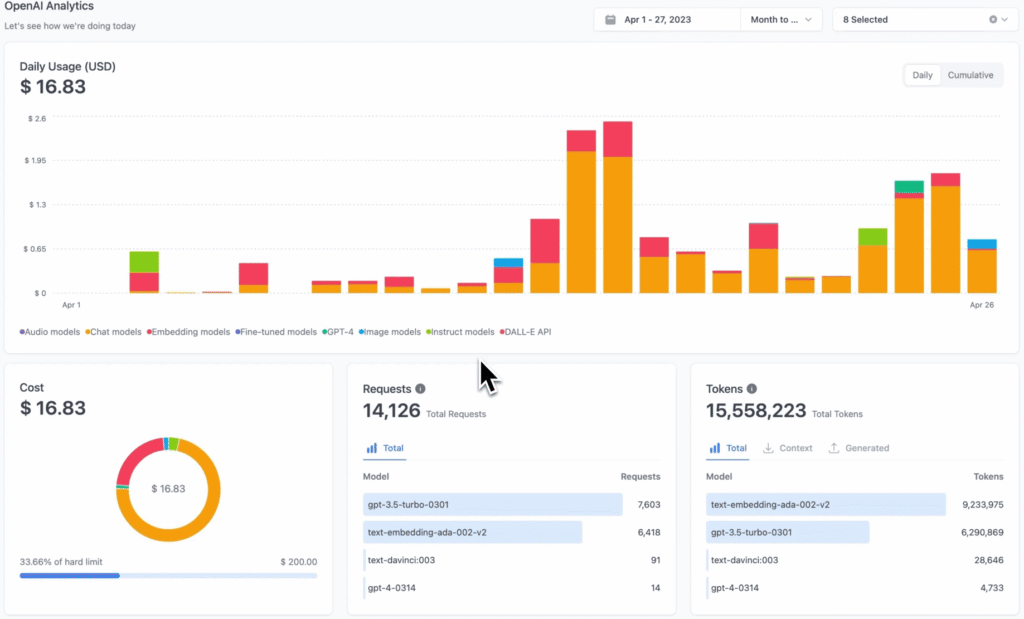The width and height of the screenshot is (1024, 619).
Task: Click the 6,418 requests value
Action: click(x=648, y=532)
